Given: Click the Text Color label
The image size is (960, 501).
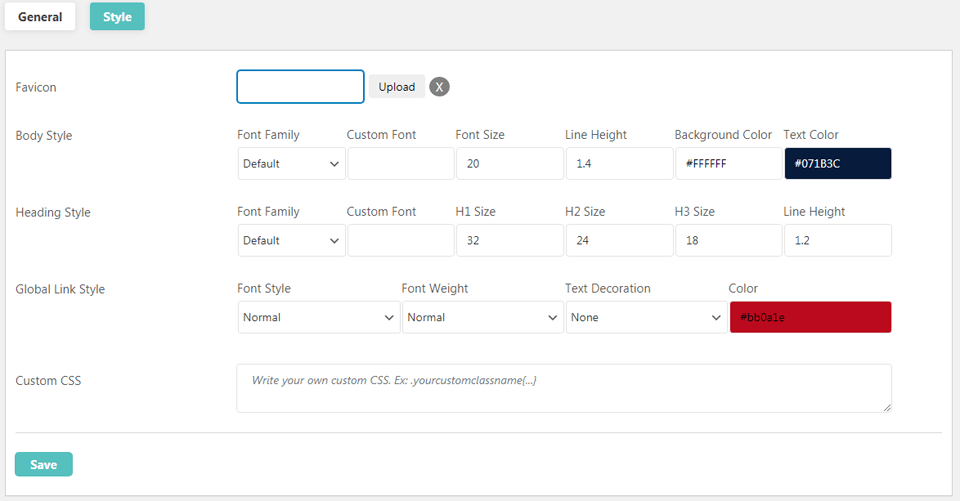Looking at the screenshot, I should 811,135.
